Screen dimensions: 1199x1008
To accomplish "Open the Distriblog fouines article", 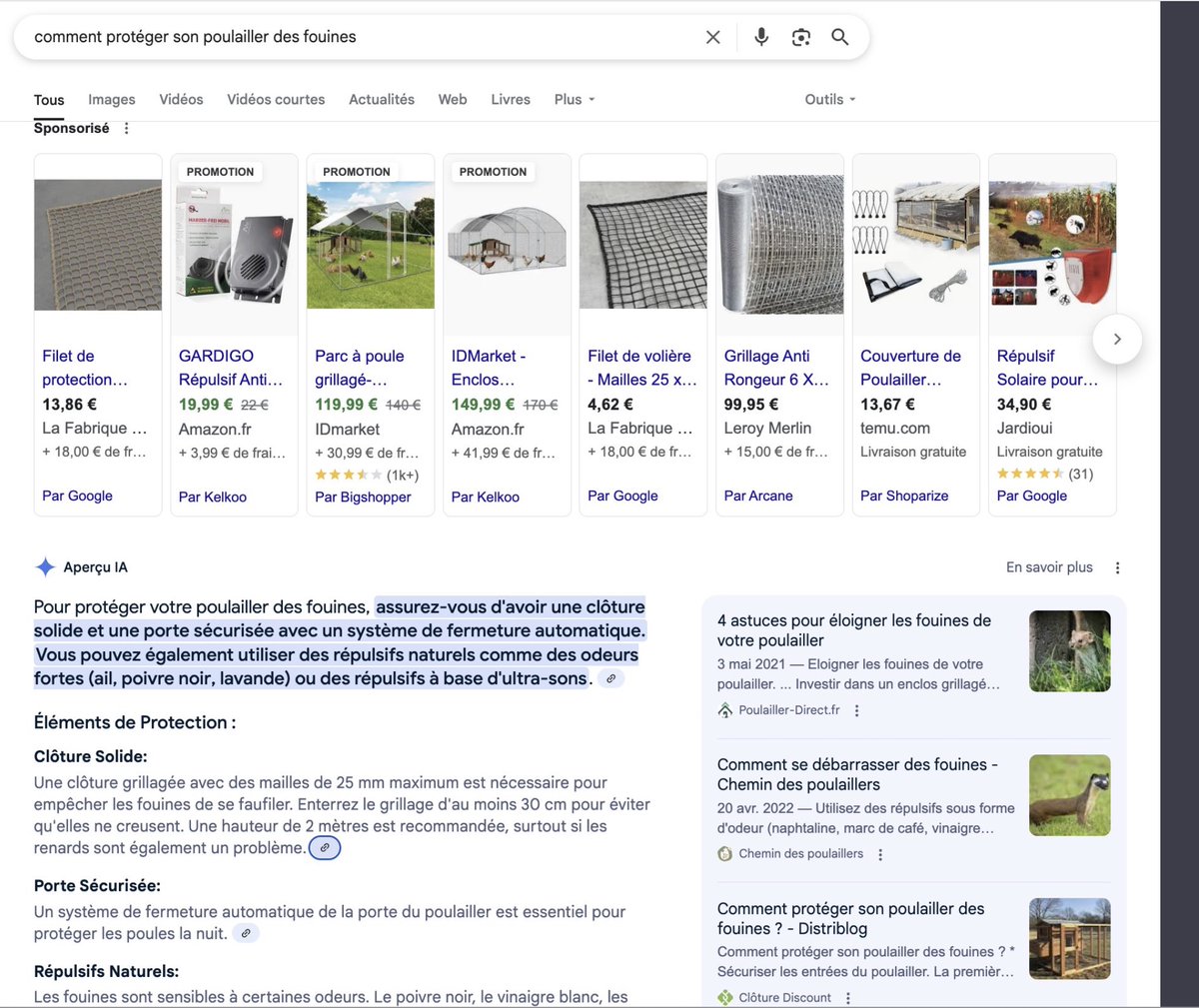I will pos(850,918).
